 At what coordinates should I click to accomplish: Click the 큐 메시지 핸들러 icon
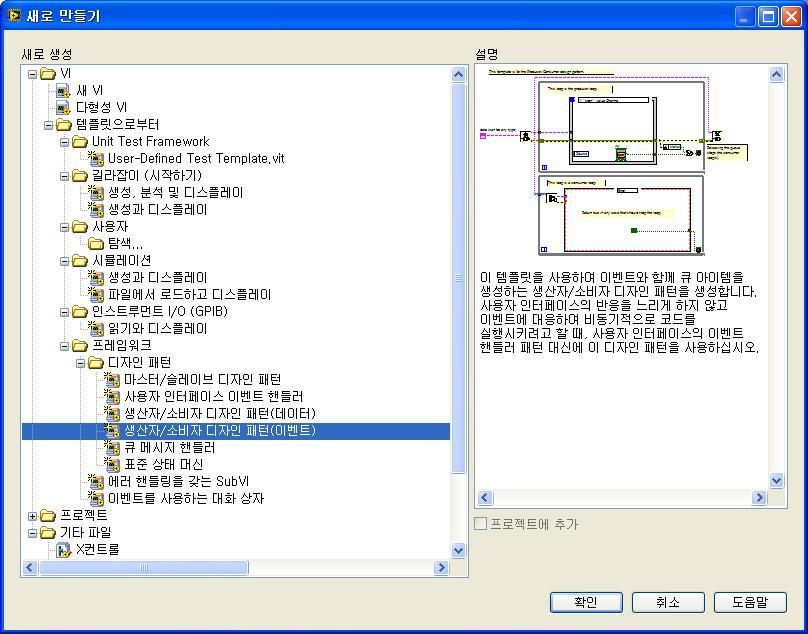112,448
